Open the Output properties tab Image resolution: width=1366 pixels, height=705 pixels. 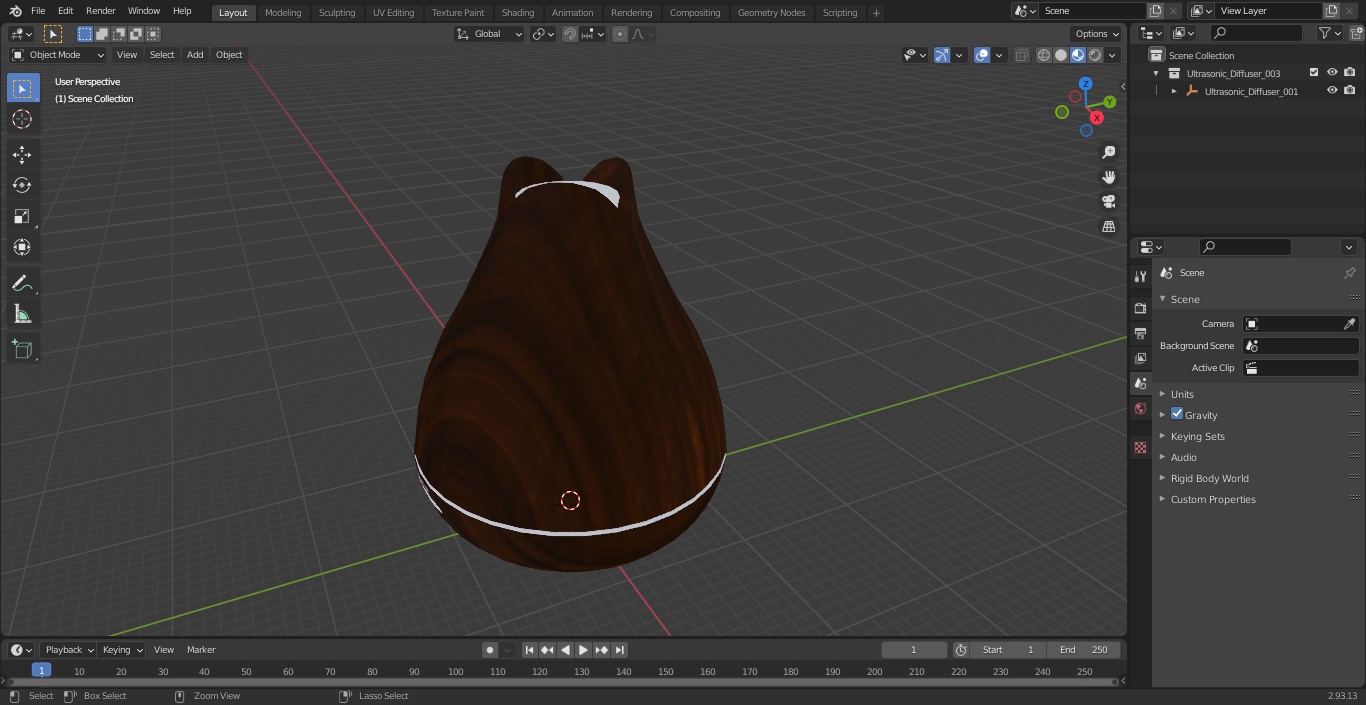tap(1140, 333)
